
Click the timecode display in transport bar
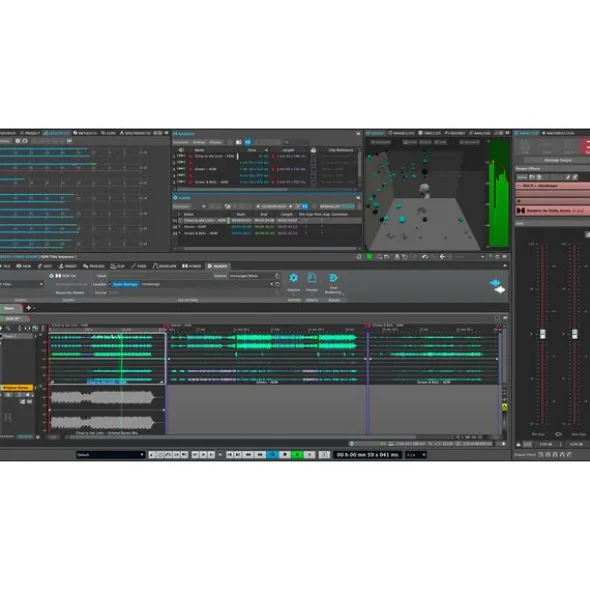(x=368, y=455)
